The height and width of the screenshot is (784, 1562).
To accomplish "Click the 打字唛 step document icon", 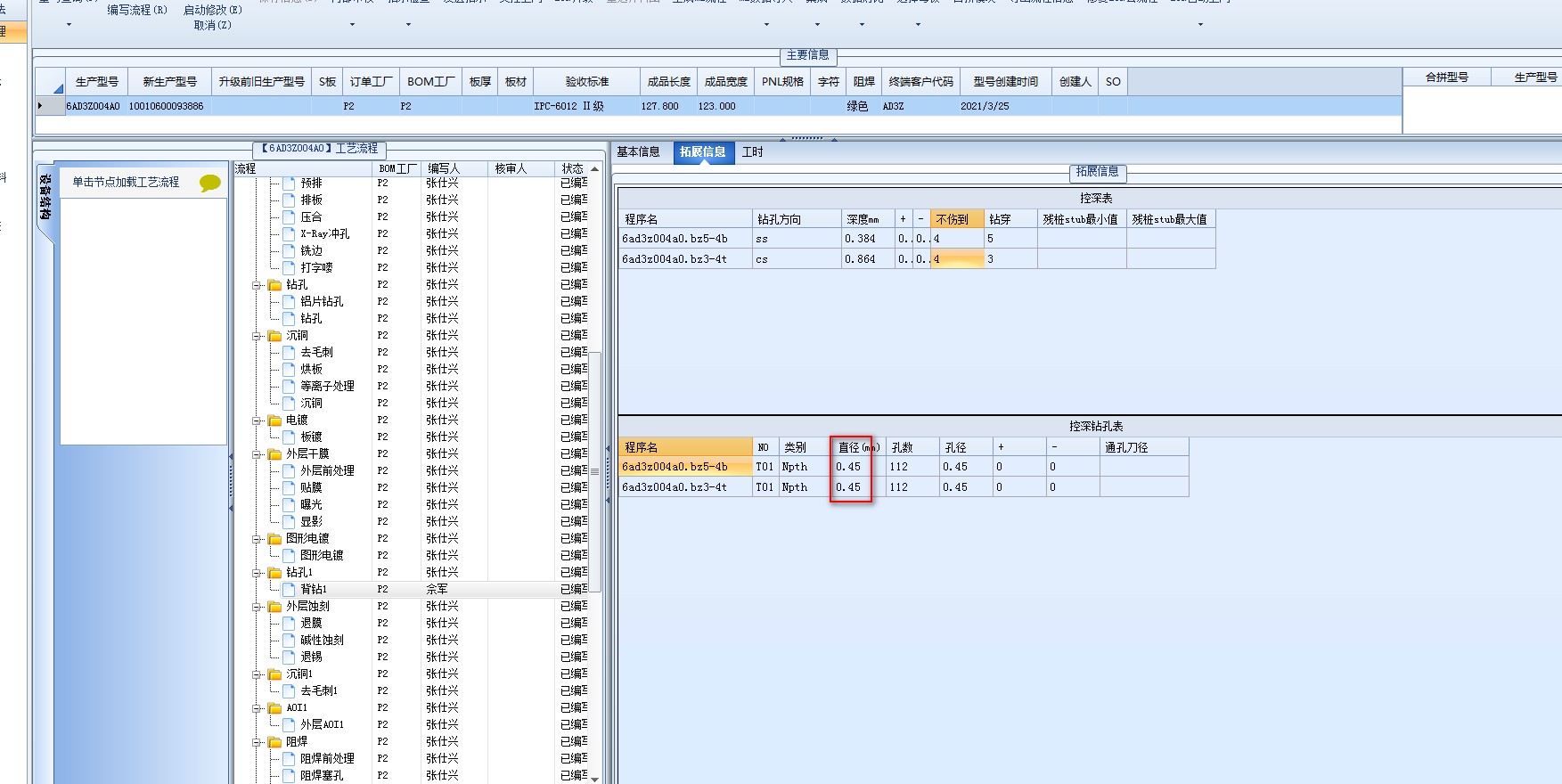I will coord(289,267).
